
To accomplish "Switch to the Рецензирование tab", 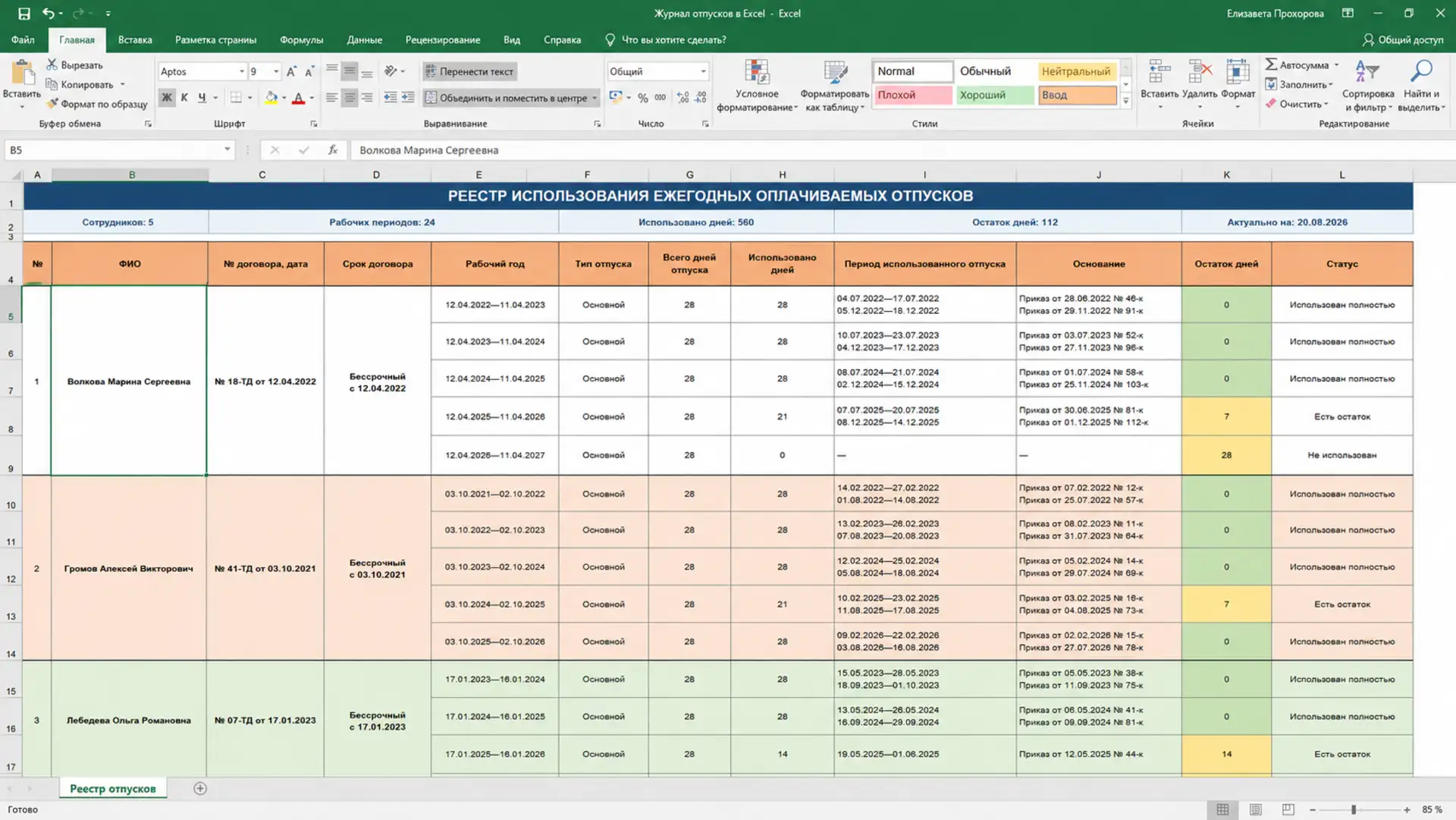I will click(x=442, y=39).
